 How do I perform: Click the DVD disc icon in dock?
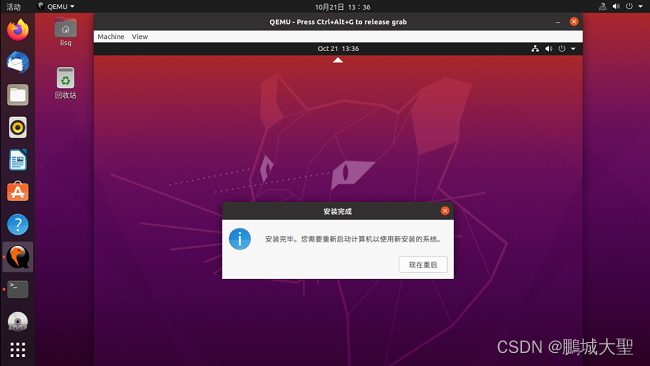(17, 322)
